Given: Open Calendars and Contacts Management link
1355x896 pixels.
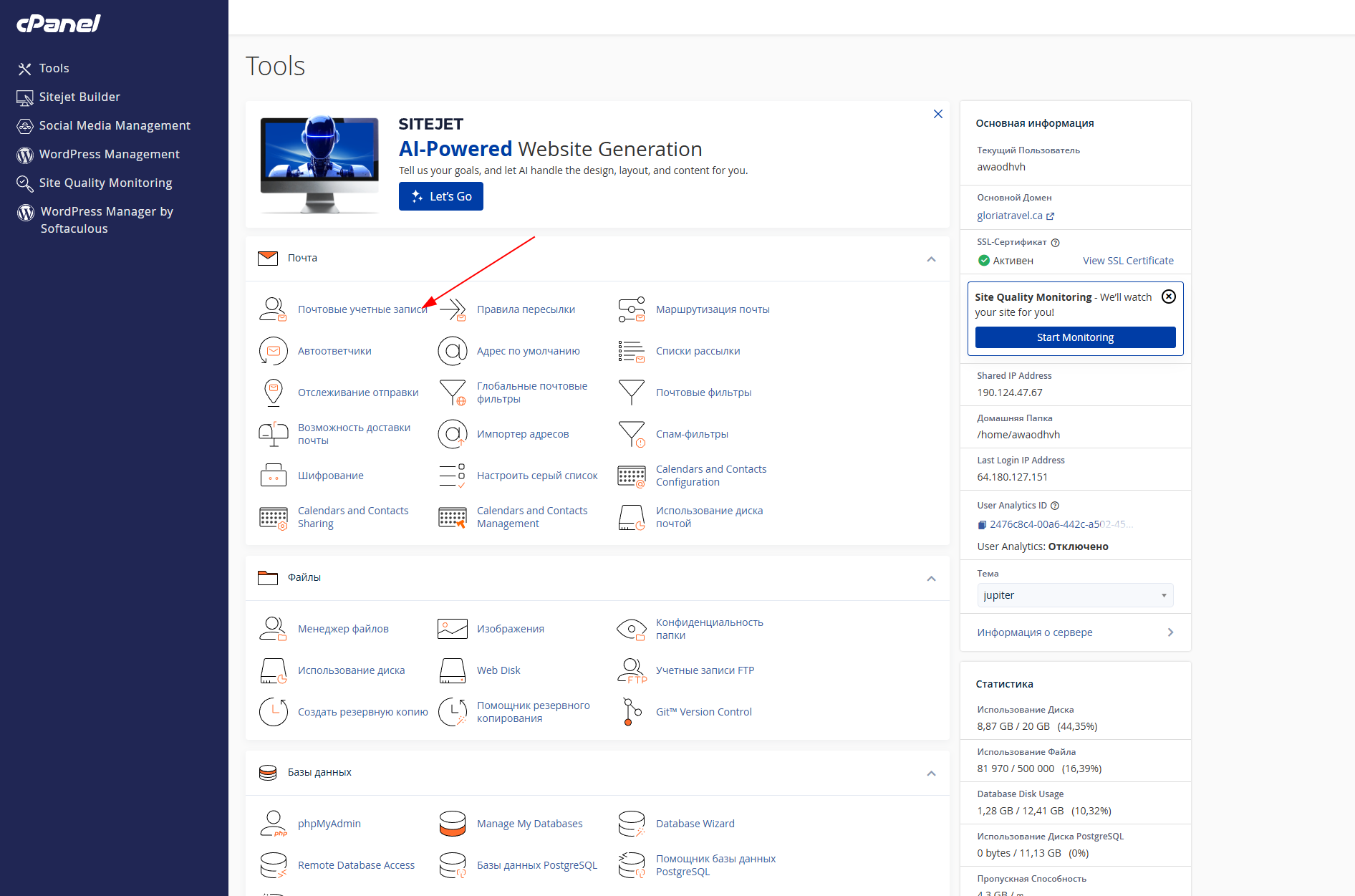Looking at the screenshot, I should (x=532, y=517).
